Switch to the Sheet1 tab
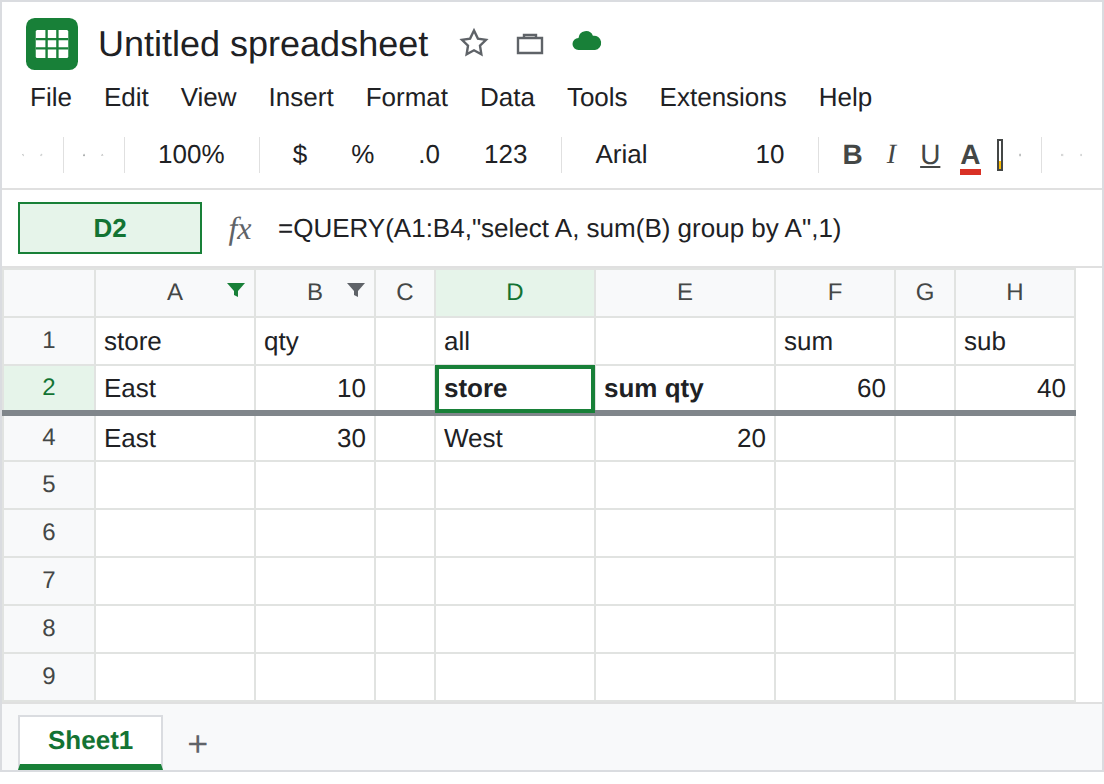Screen dimensions: 1104x784 [x=90, y=742]
